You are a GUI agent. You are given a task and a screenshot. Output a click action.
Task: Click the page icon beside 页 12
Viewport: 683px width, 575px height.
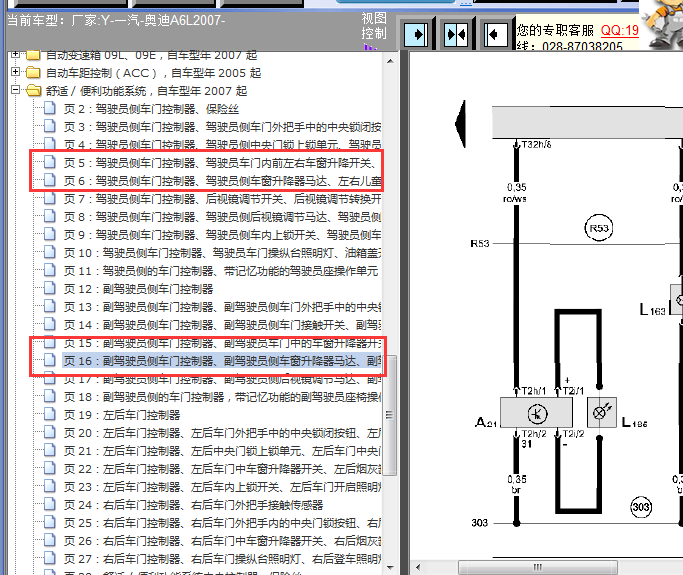coord(50,288)
